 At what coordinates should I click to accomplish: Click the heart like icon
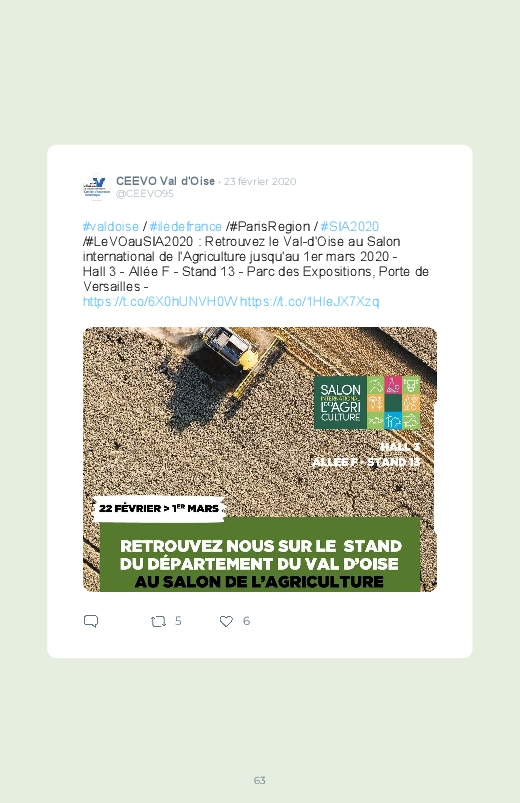226,621
